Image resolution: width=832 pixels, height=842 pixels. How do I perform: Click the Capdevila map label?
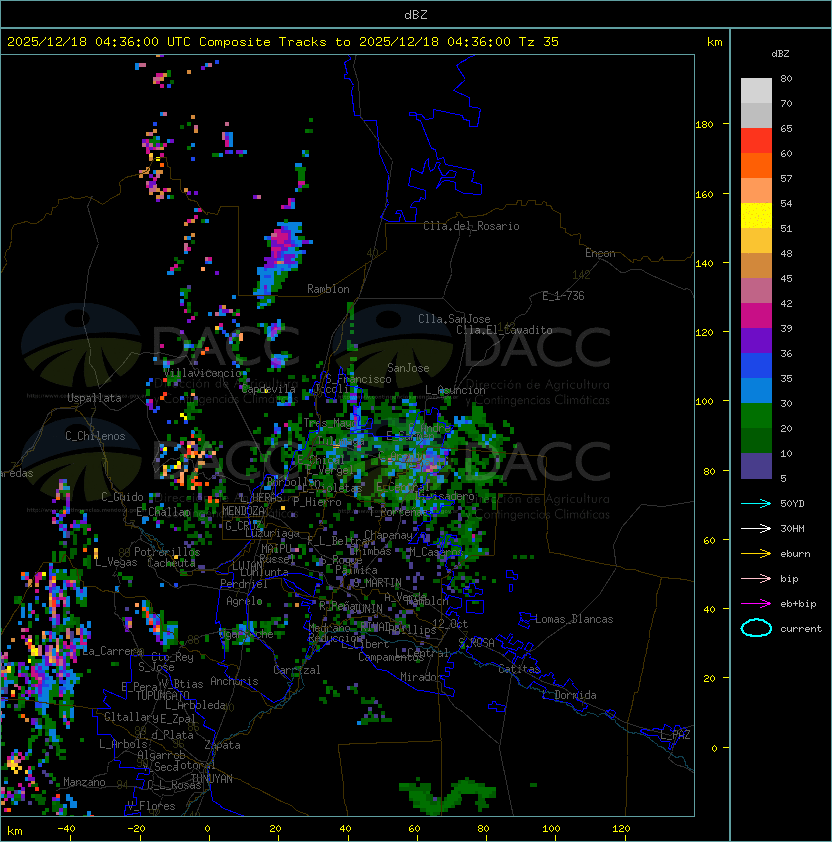(269, 389)
